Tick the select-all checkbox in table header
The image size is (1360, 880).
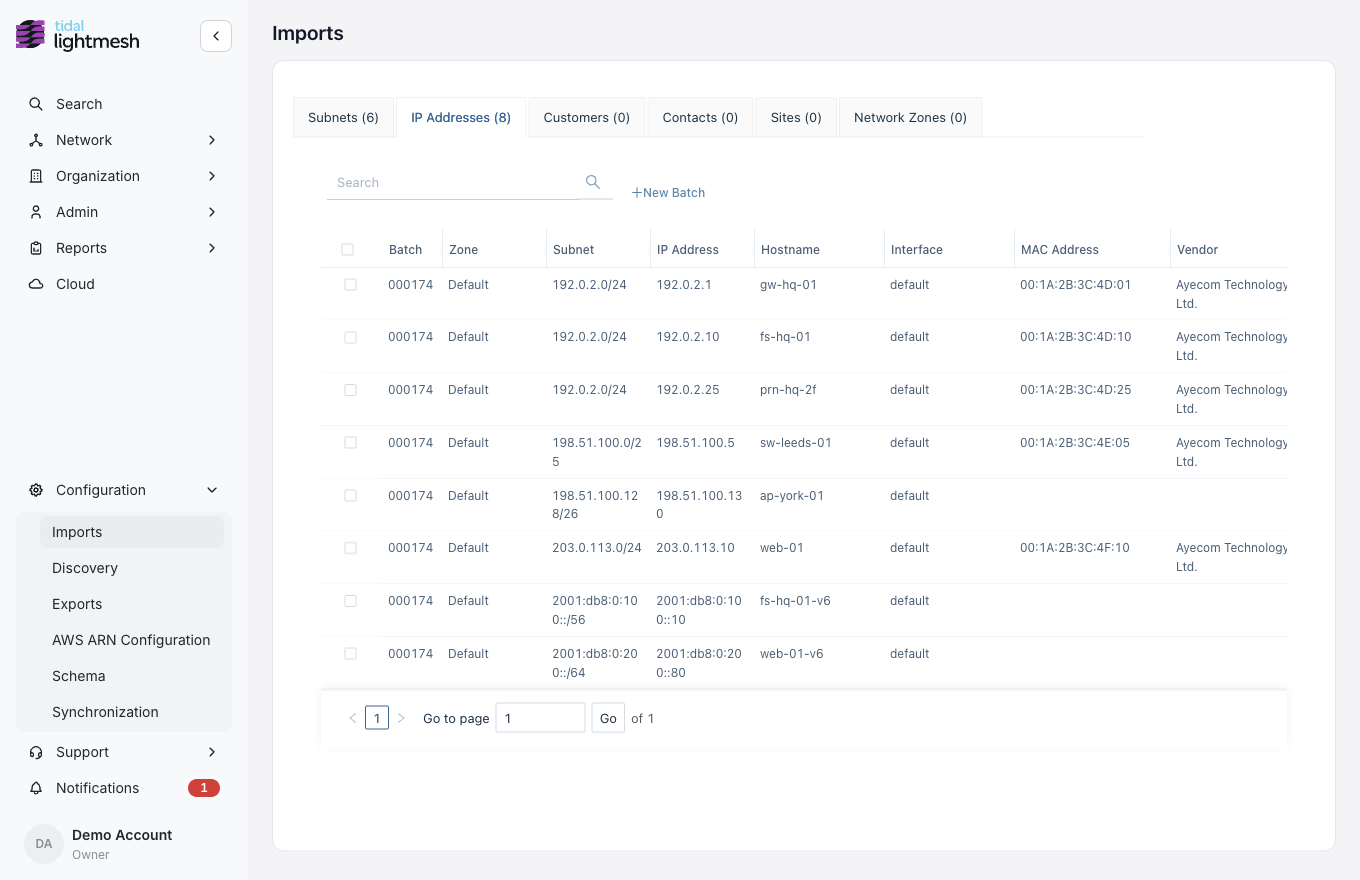point(347,249)
